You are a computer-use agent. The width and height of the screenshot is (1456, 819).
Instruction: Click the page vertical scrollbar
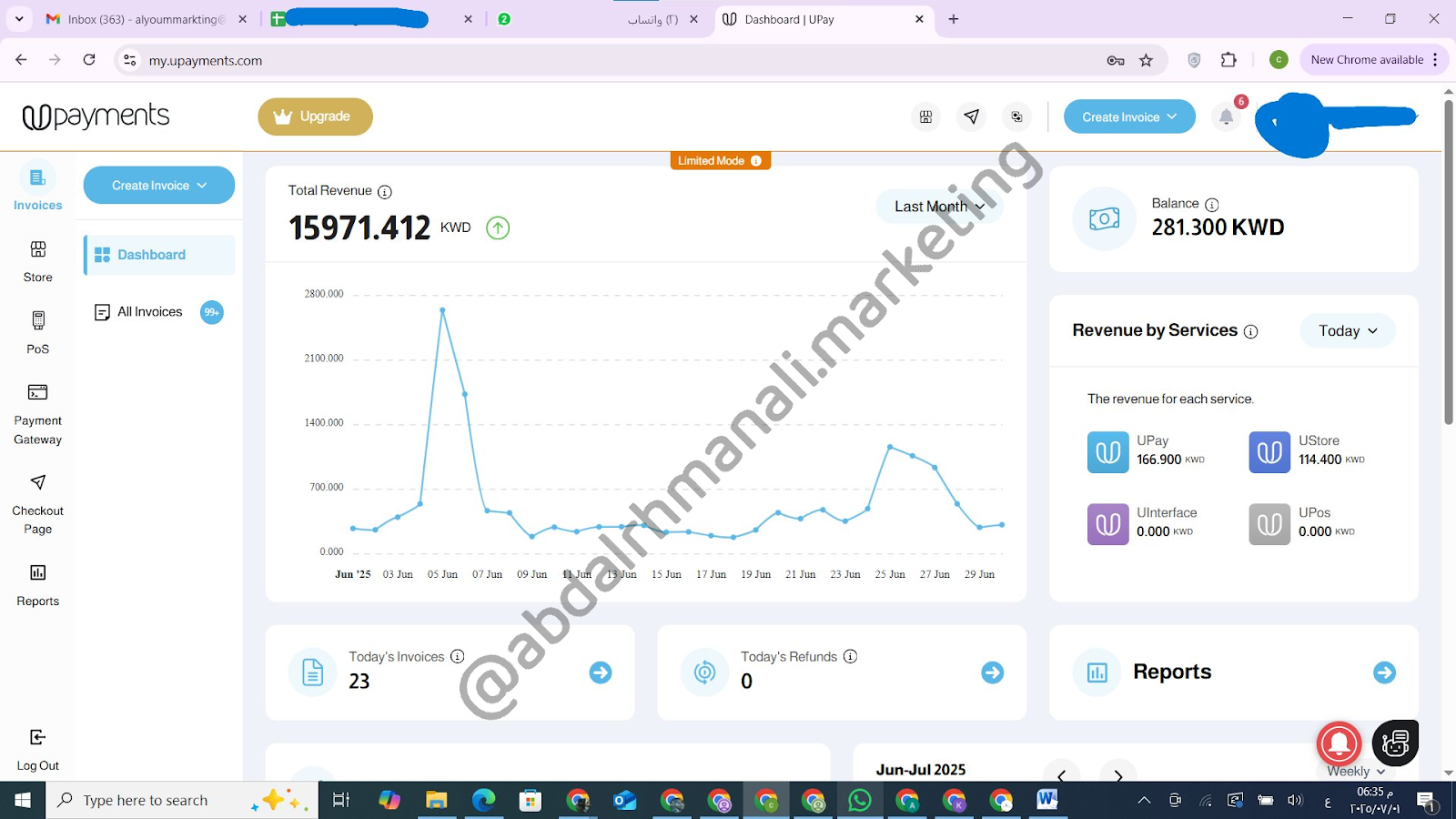1449,264
